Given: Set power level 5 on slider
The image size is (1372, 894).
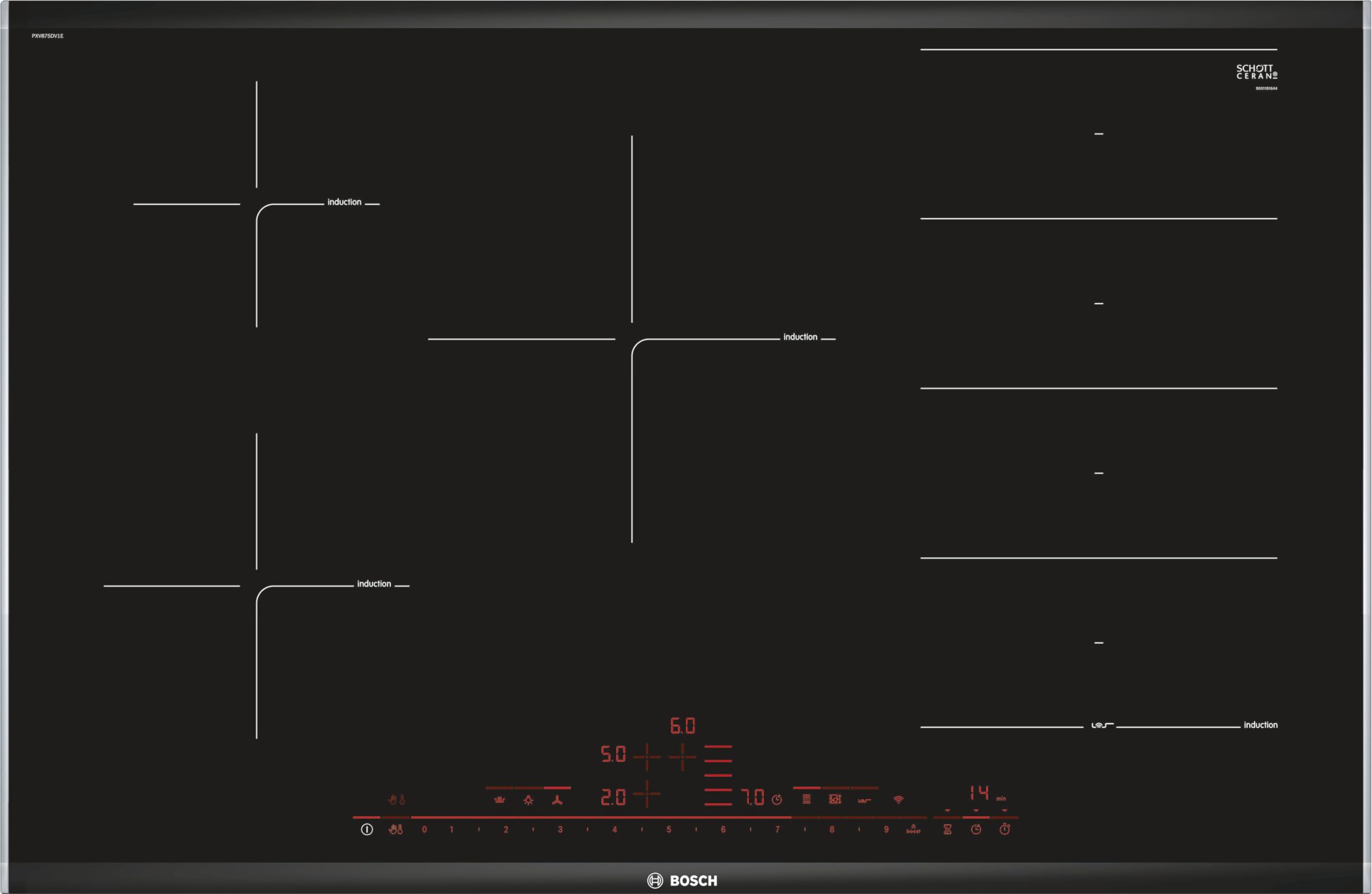Looking at the screenshot, I should pyautogui.click(x=669, y=830).
